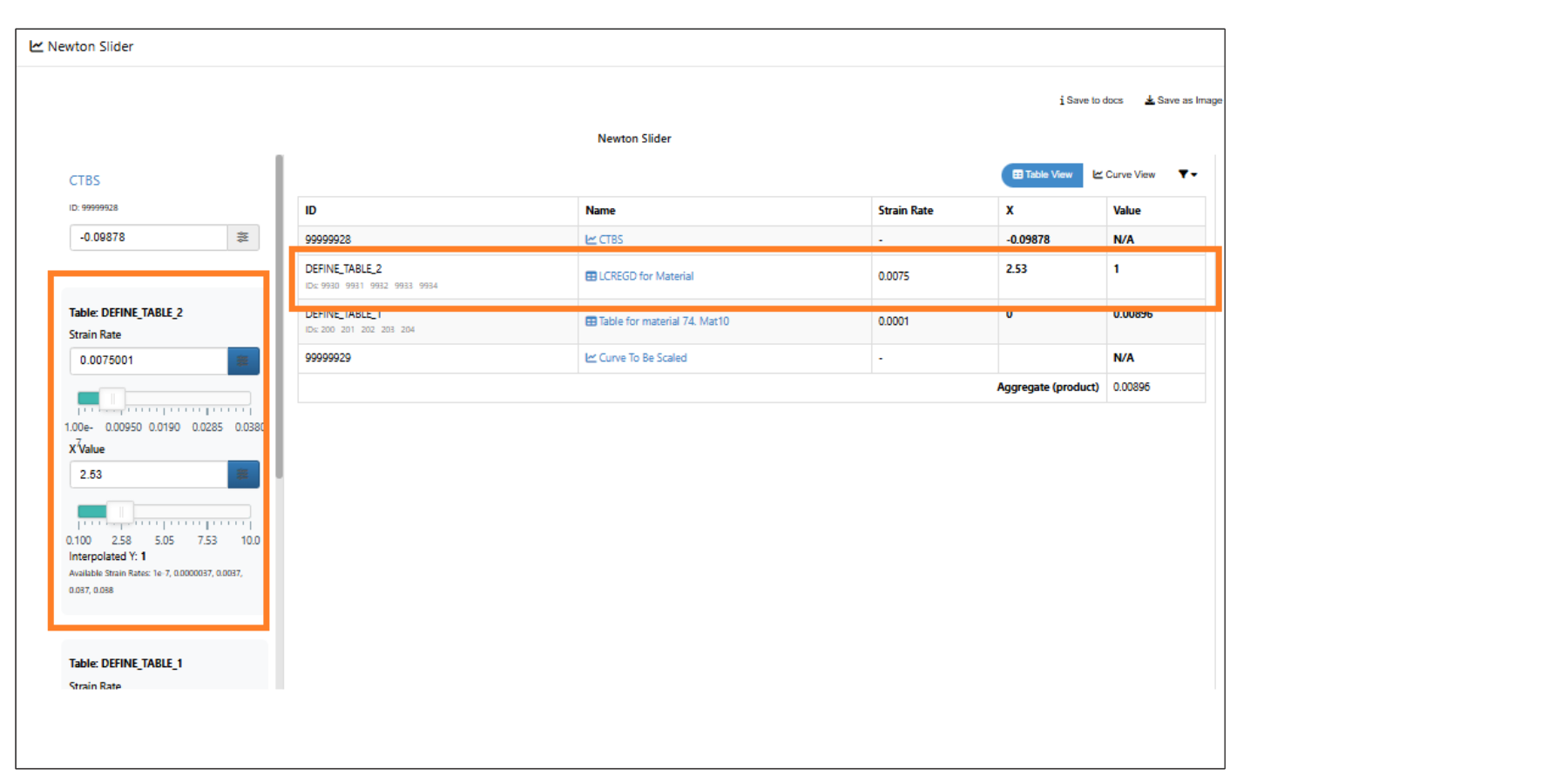Switch to Curve View tab
The width and height of the screenshot is (1568, 776).
tap(1124, 175)
